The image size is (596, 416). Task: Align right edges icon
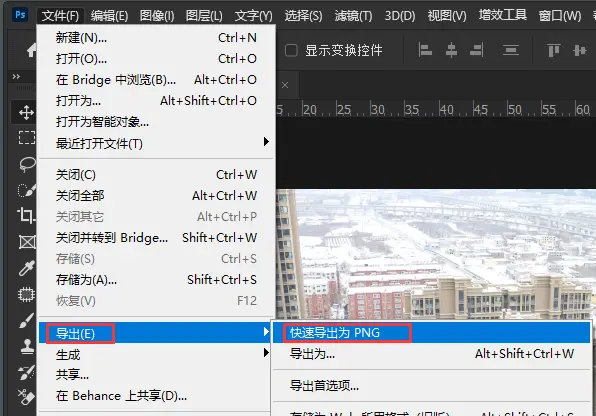point(477,50)
